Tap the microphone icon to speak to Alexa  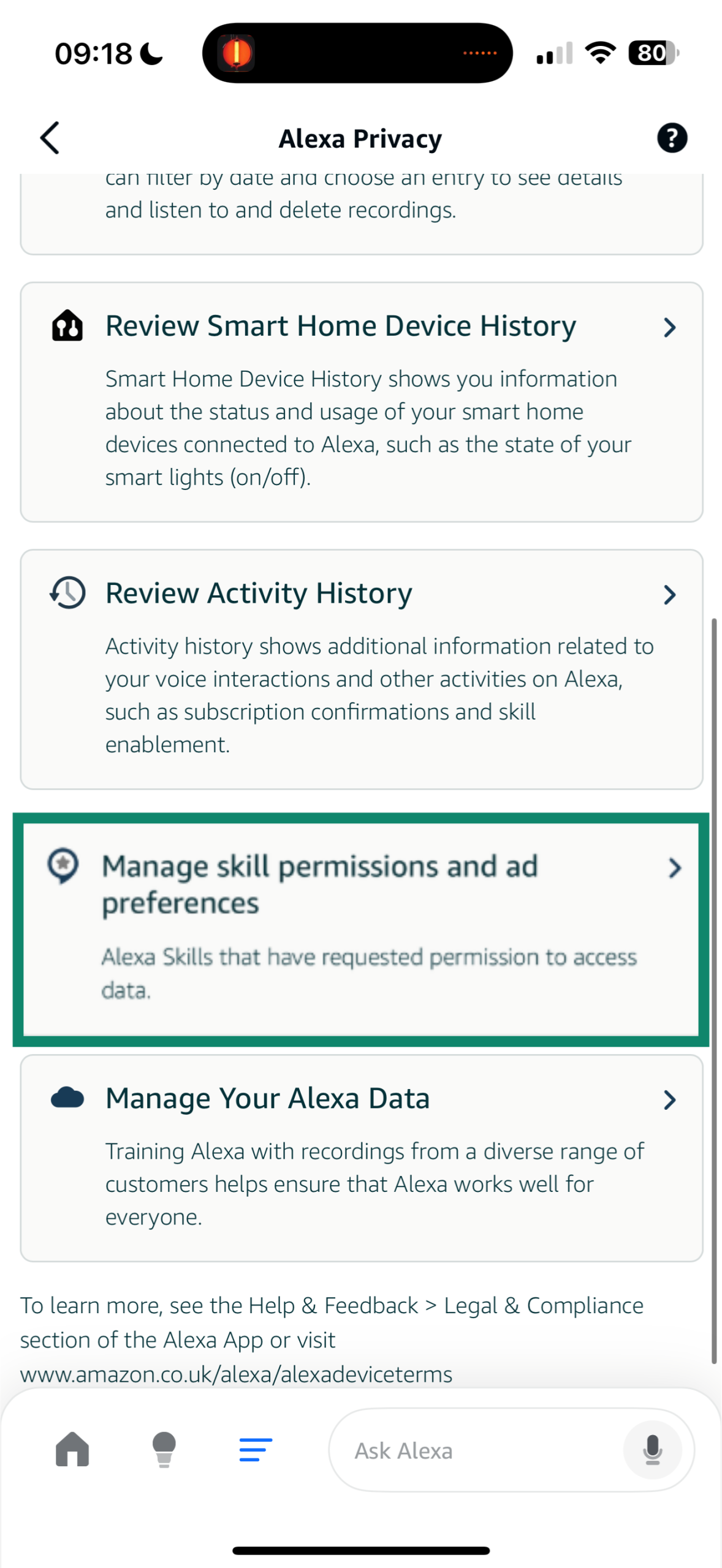tap(652, 1450)
